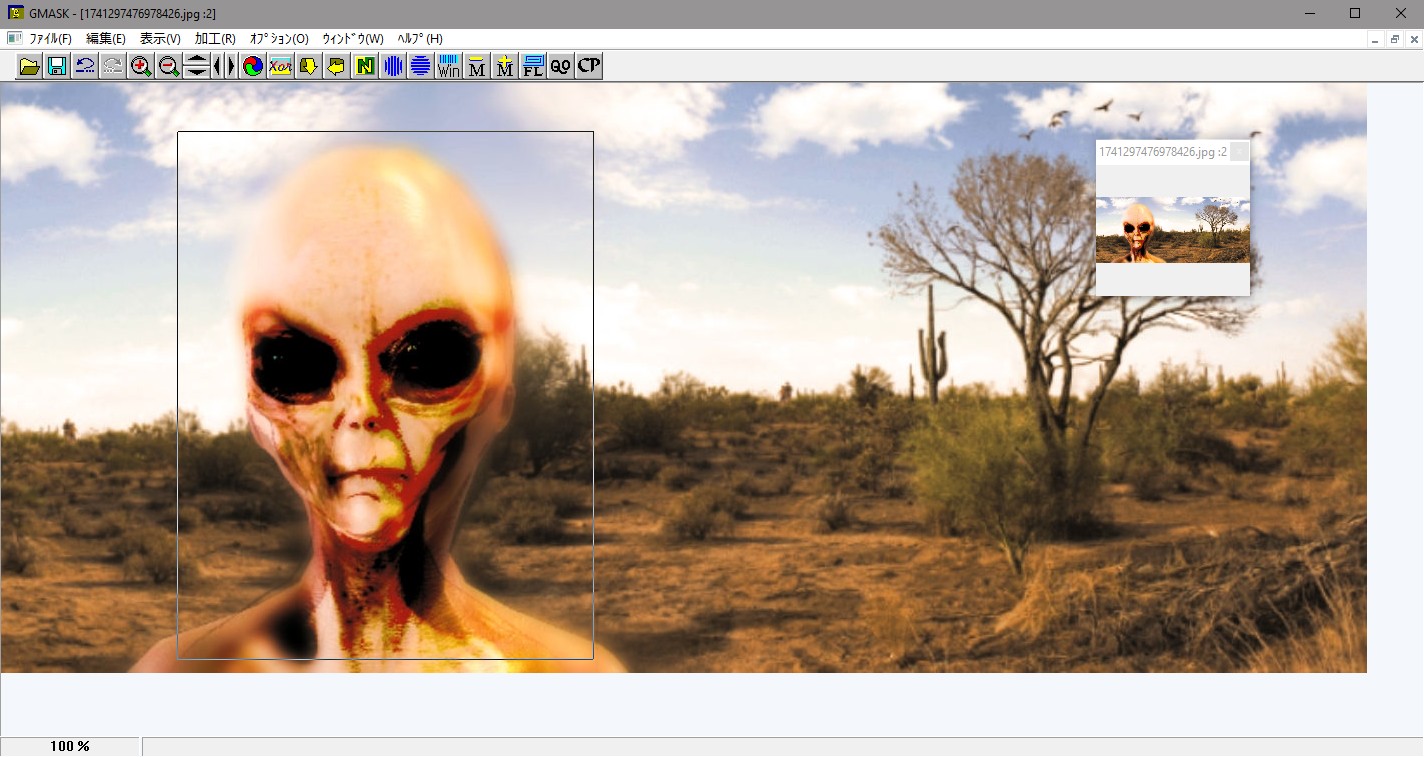Click the alien thumbnail in the preview window
Screen dimensions: 1424x757
pos(1173,230)
